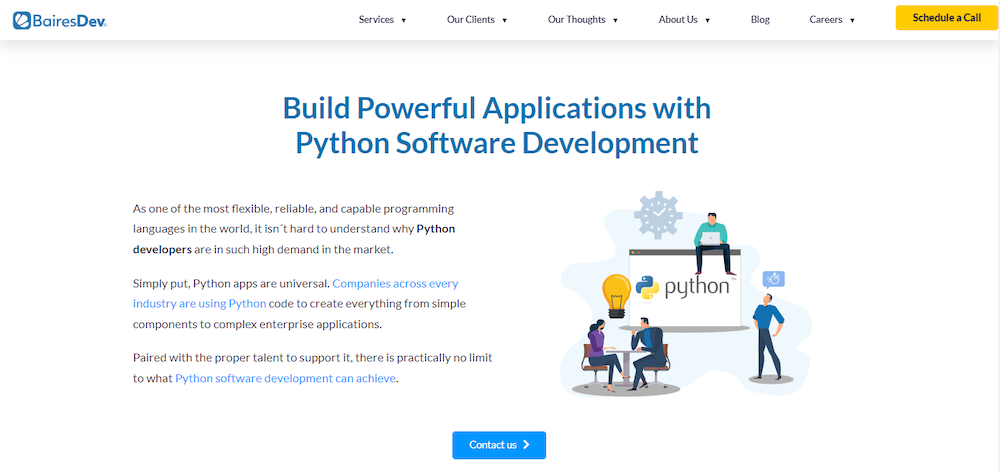Click the chevron arrow in Contact us
1000x472 pixels.
pyautogui.click(x=526, y=445)
